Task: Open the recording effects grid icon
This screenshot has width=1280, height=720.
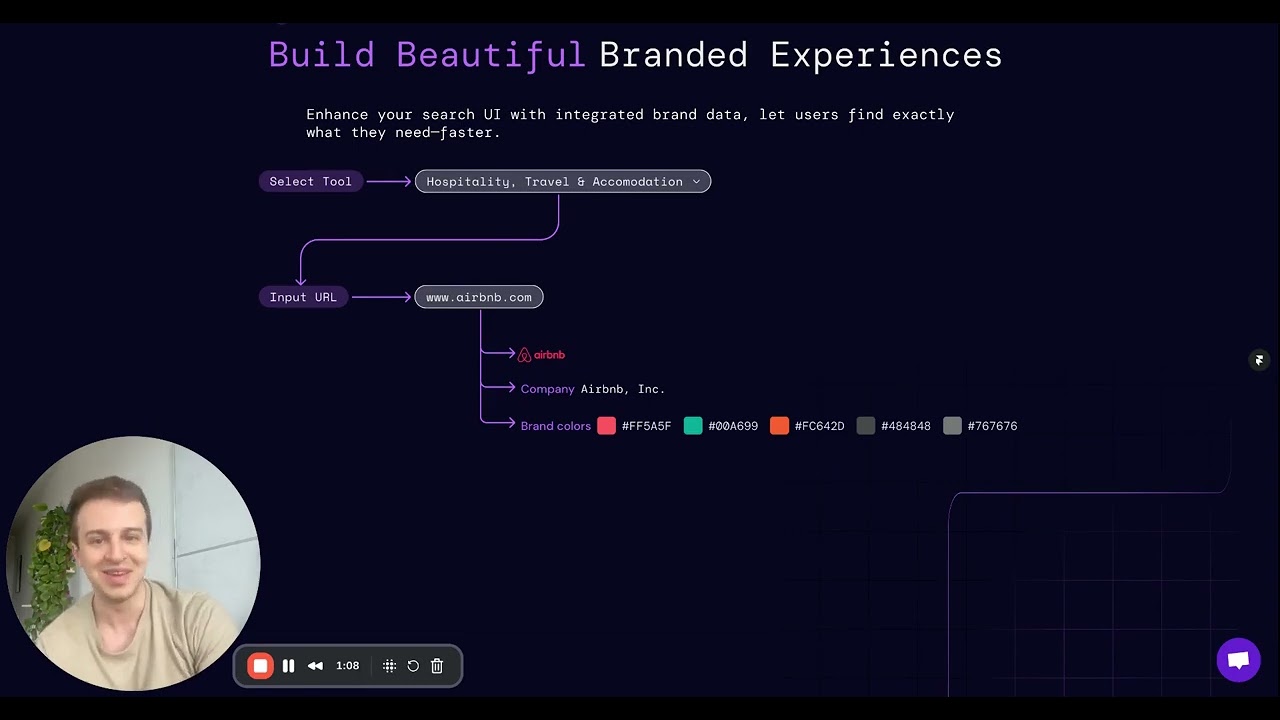Action: (389, 666)
